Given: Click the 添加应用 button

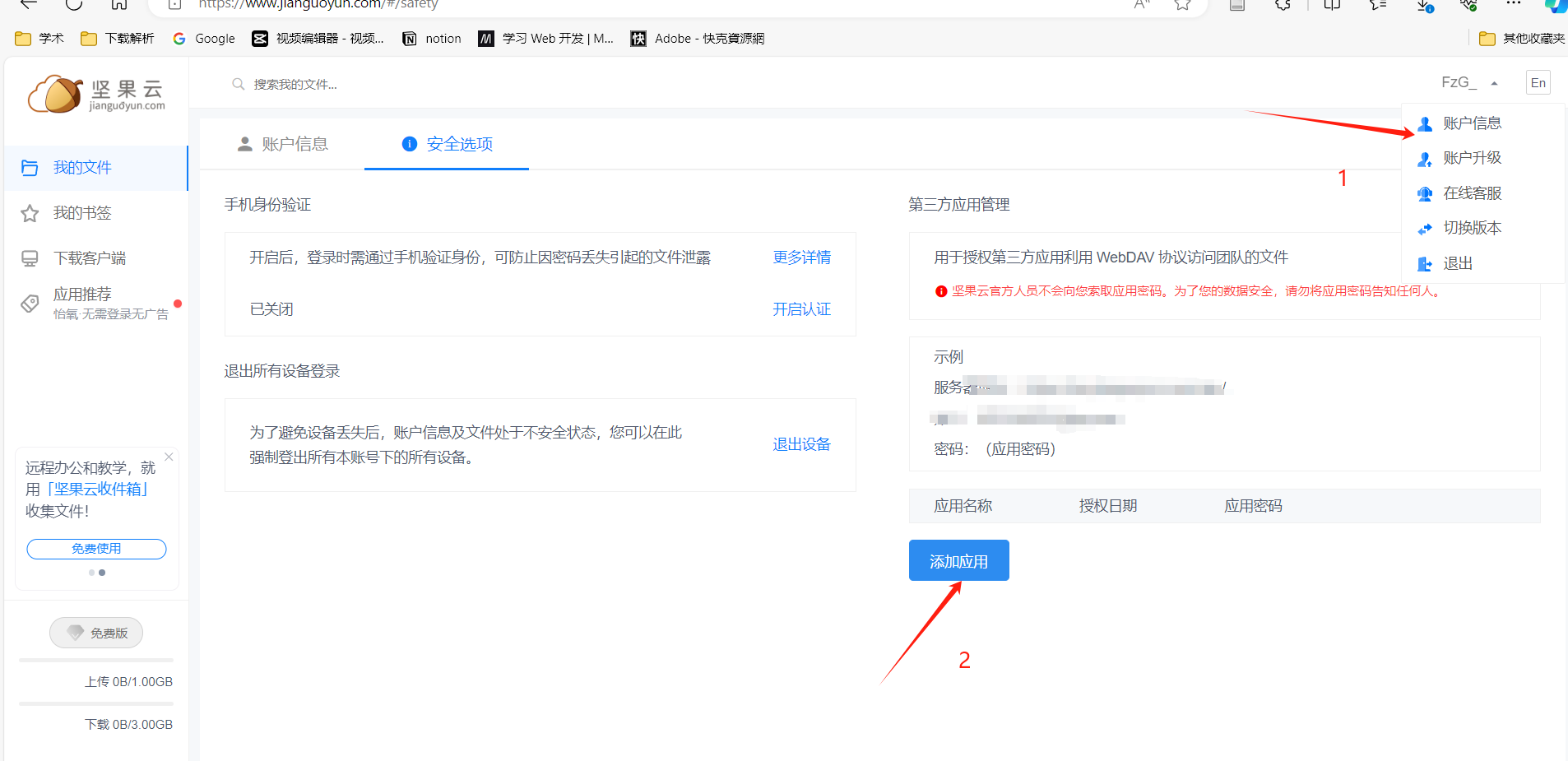Looking at the screenshot, I should tap(958, 560).
